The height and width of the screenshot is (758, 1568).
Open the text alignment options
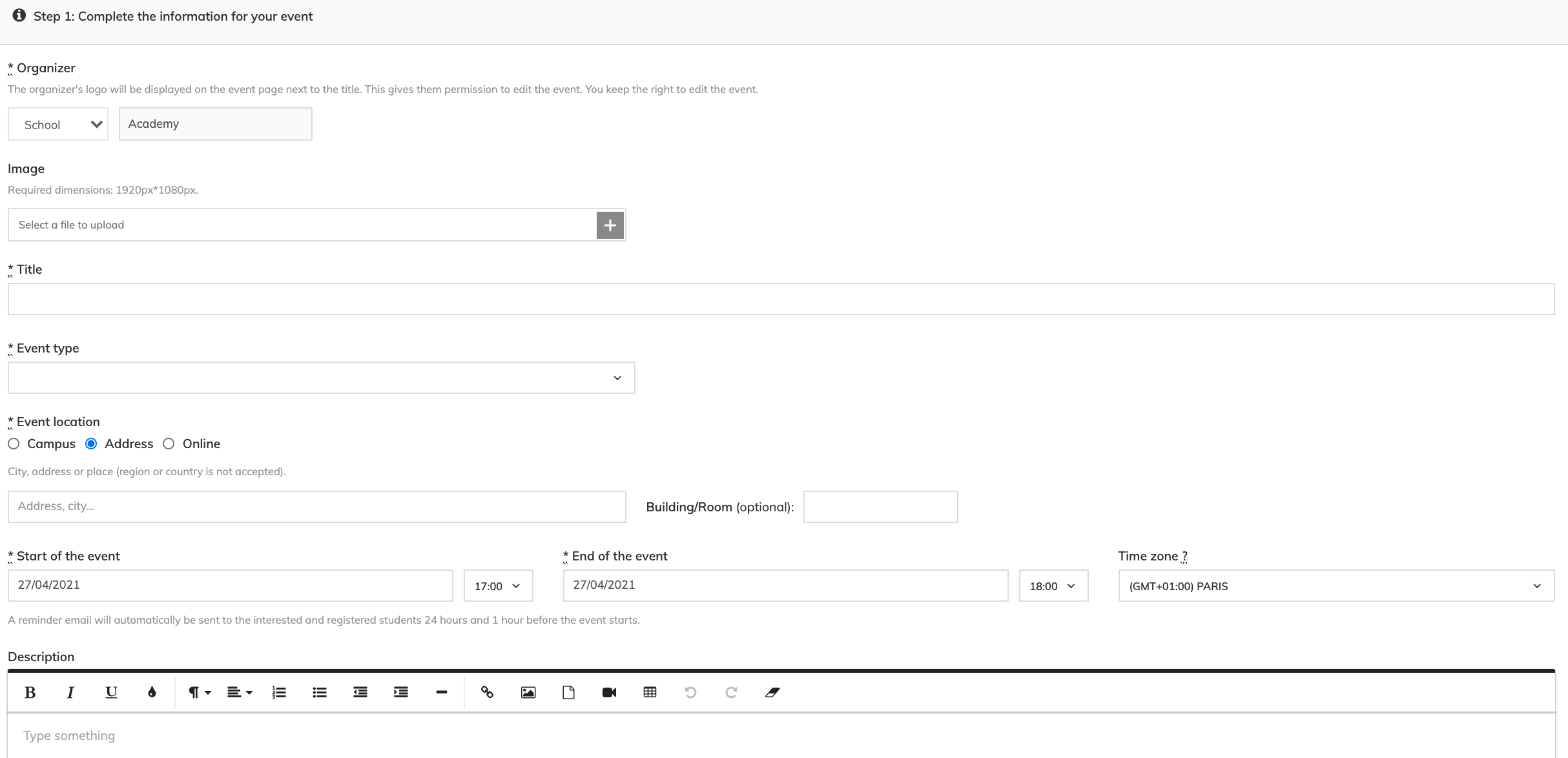(x=240, y=692)
